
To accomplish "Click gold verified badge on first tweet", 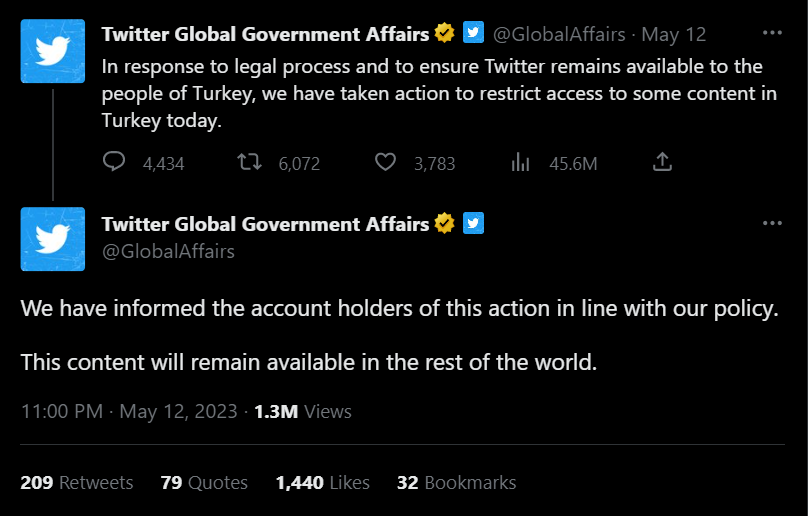I will click(445, 34).
